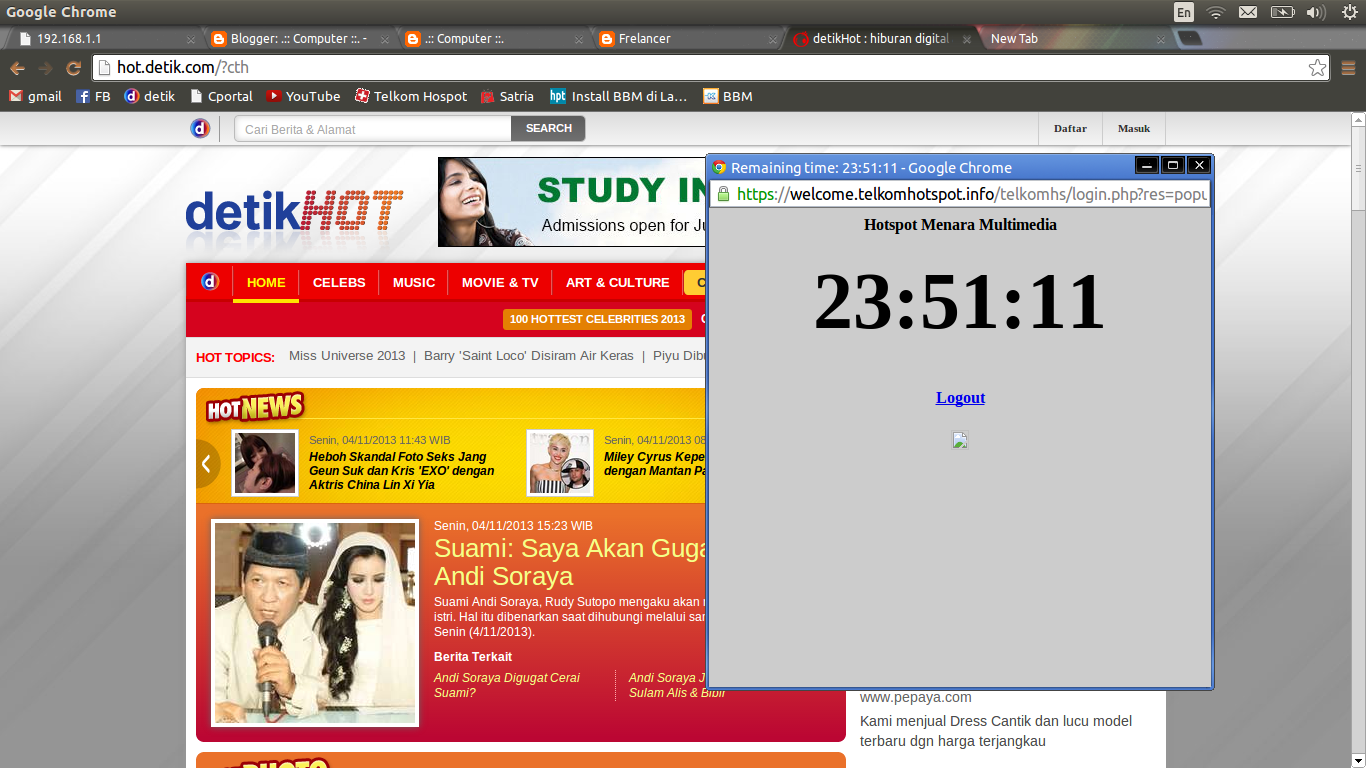The image size is (1366, 768).
Task: Open the sound volume indicator
Action: pyautogui.click(x=1316, y=12)
